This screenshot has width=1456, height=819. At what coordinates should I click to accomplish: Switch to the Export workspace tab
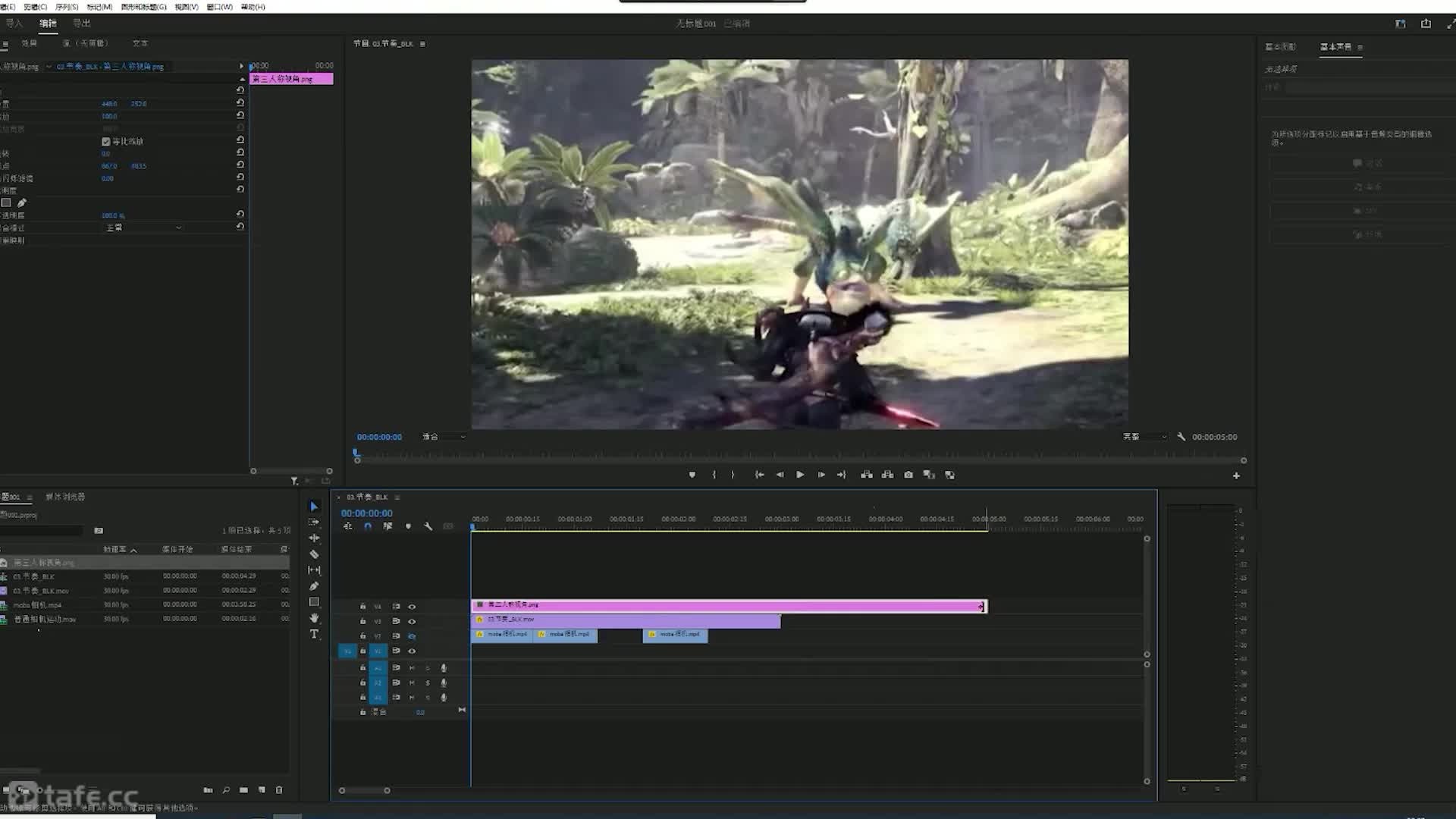pos(82,24)
